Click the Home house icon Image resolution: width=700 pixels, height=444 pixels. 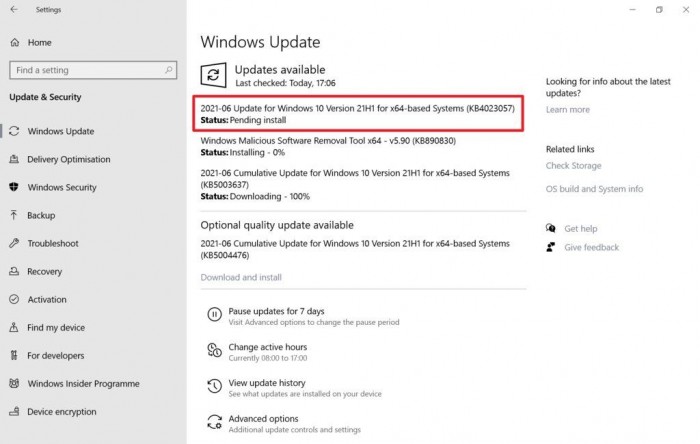click(x=15, y=42)
